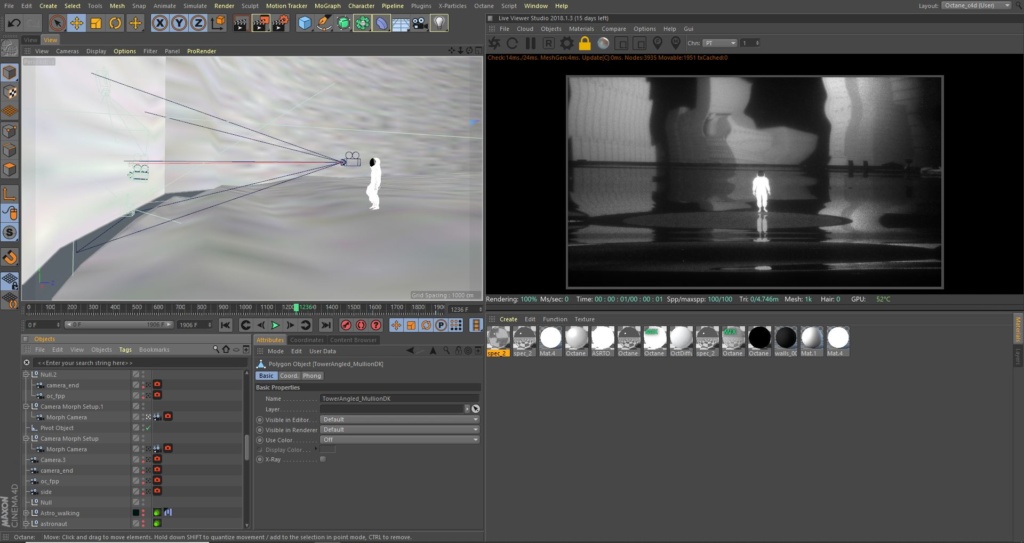This screenshot has width=1024, height=543.
Task: Click the Octane render lock icon
Action: 584,43
